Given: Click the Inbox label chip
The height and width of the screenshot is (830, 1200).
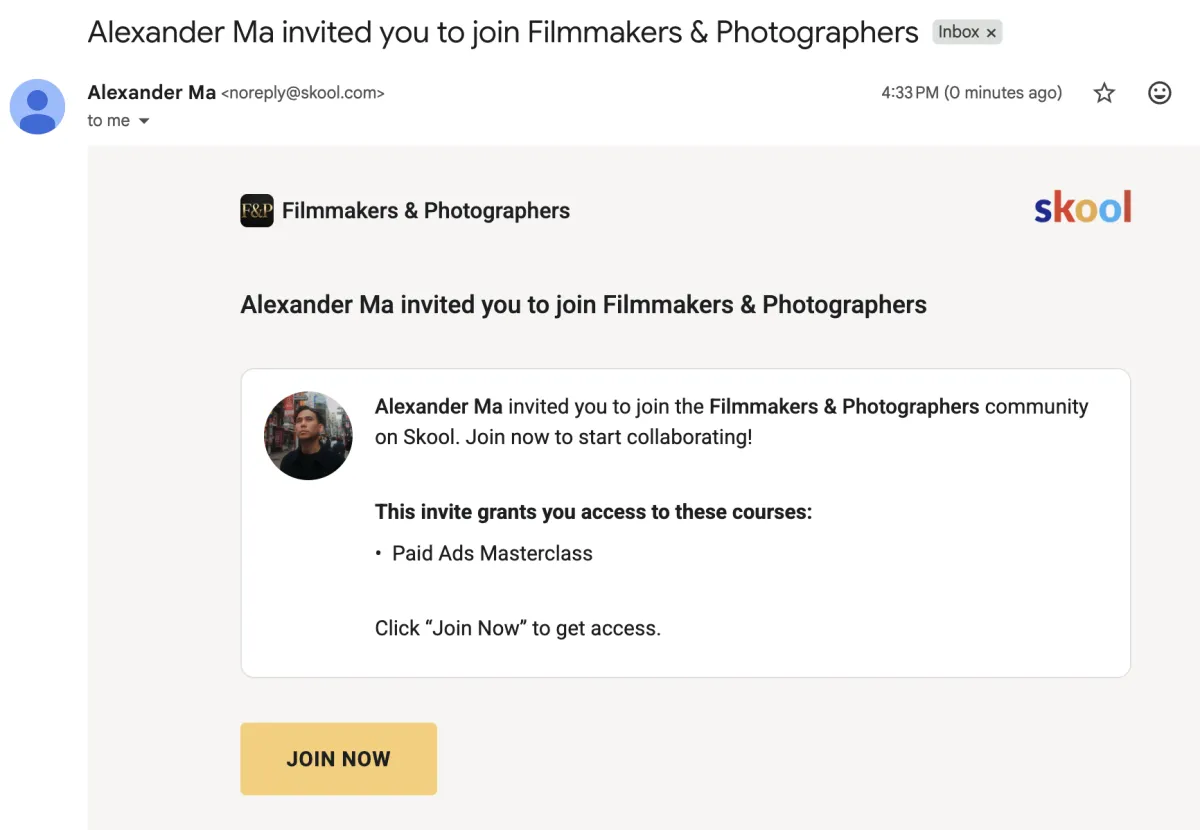Looking at the screenshot, I should [x=958, y=32].
